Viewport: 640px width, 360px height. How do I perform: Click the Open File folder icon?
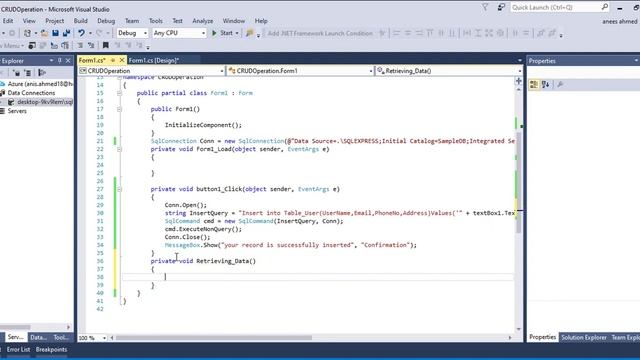pos(44,33)
